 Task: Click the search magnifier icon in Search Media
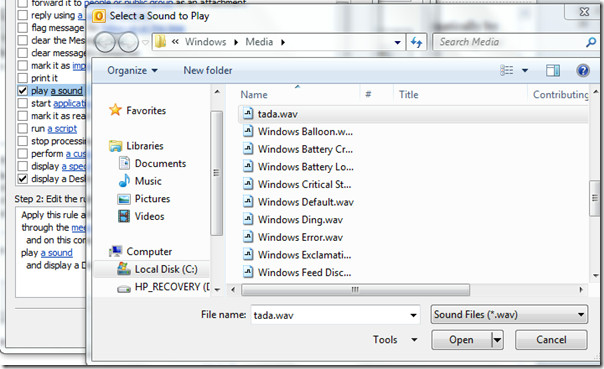tap(591, 42)
